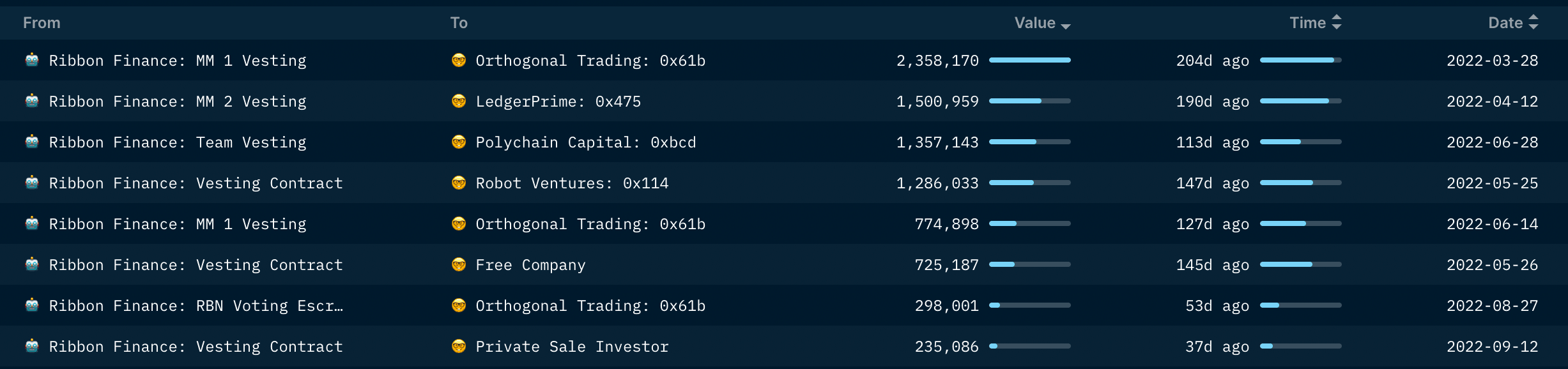This screenshot has width=1568, height=369.
Task: Sort by the Time column arrows
Action: (x=1336, y=22)
